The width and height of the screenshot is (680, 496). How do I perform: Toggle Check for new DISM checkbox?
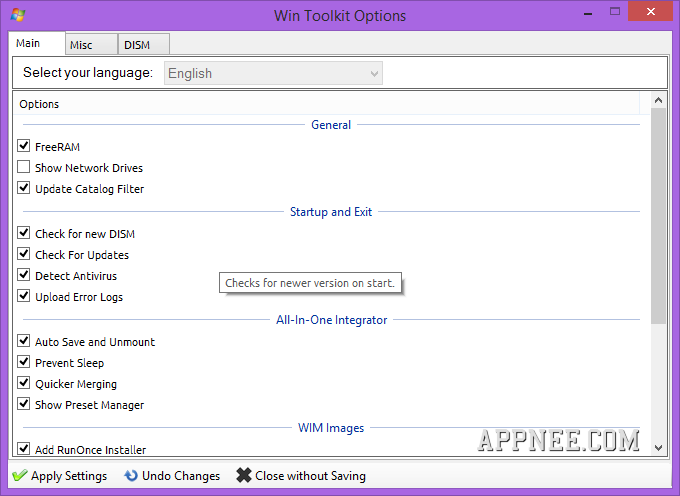click(23, 233)
